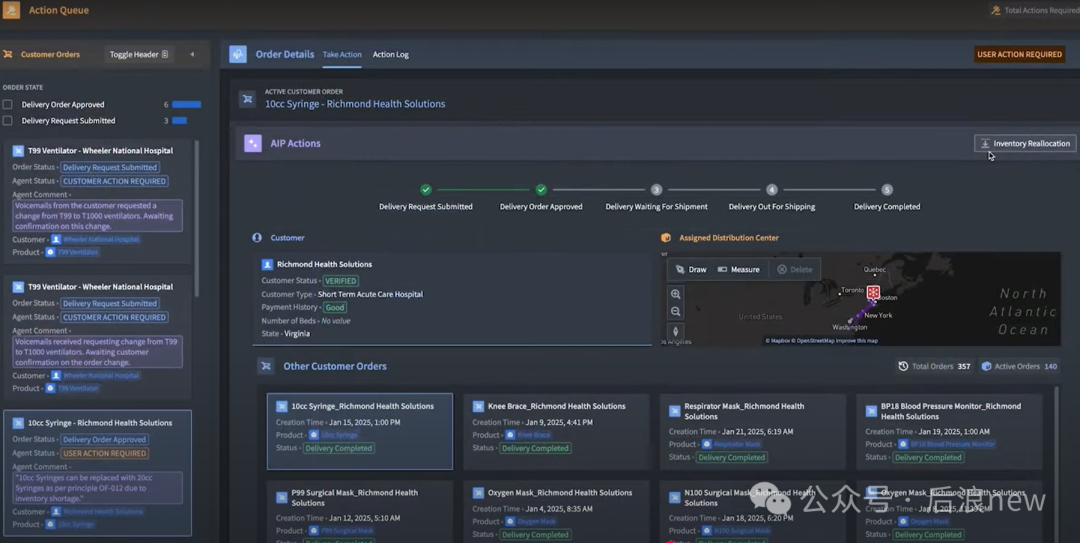1080x543 pixels.
Task: Collapse the Customer Orders sidebar arrow
Action: [192, 55]
